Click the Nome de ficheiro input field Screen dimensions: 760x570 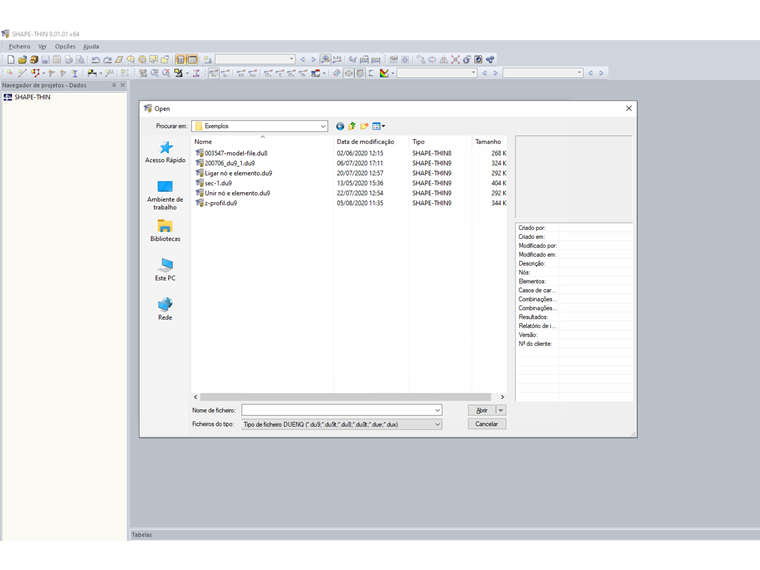coord(338,411)
